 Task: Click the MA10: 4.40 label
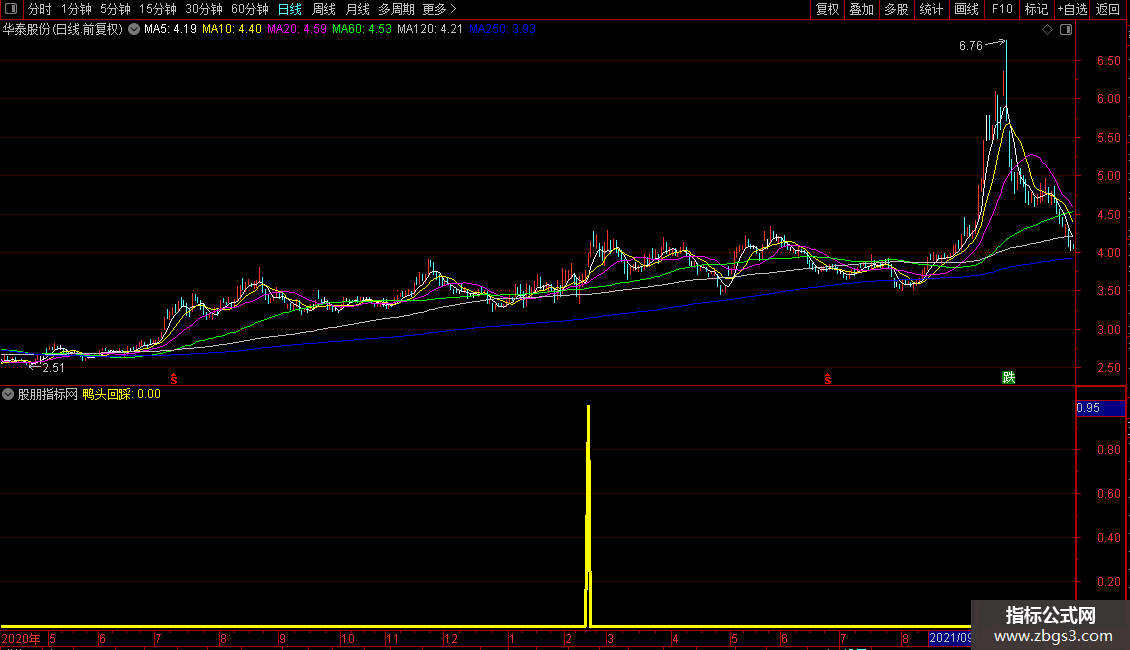click(232, 29)
